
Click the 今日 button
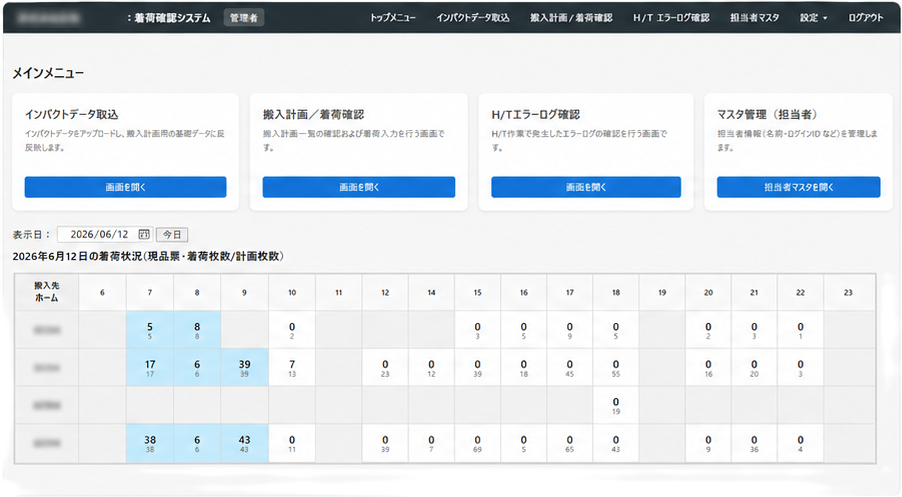(x=172, y=234)
